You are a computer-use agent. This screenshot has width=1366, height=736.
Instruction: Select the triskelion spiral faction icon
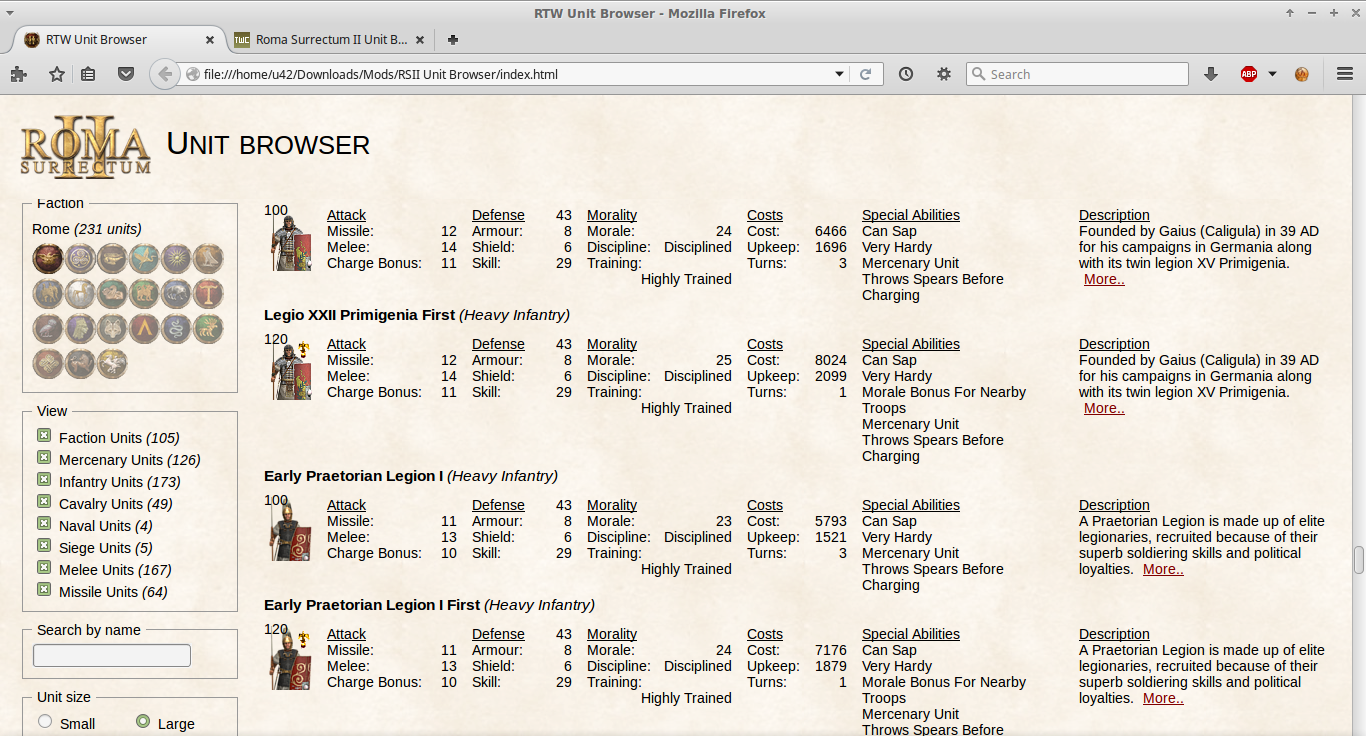[80, 258]
